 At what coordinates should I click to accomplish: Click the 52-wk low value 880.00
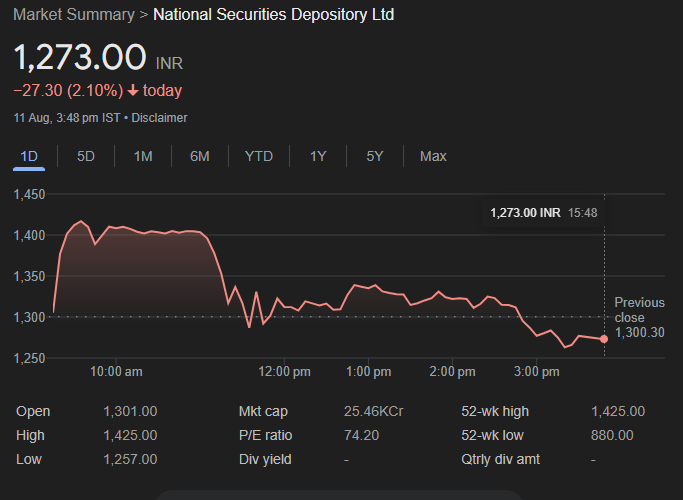pos(612,436)
